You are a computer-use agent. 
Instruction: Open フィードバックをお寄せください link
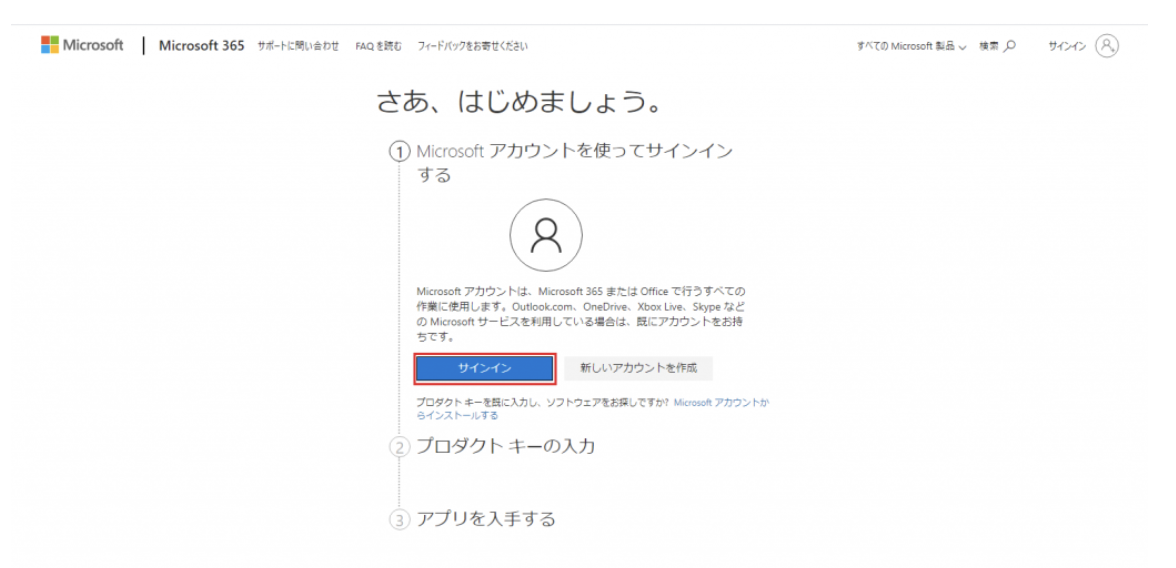[x=472, y=46]
